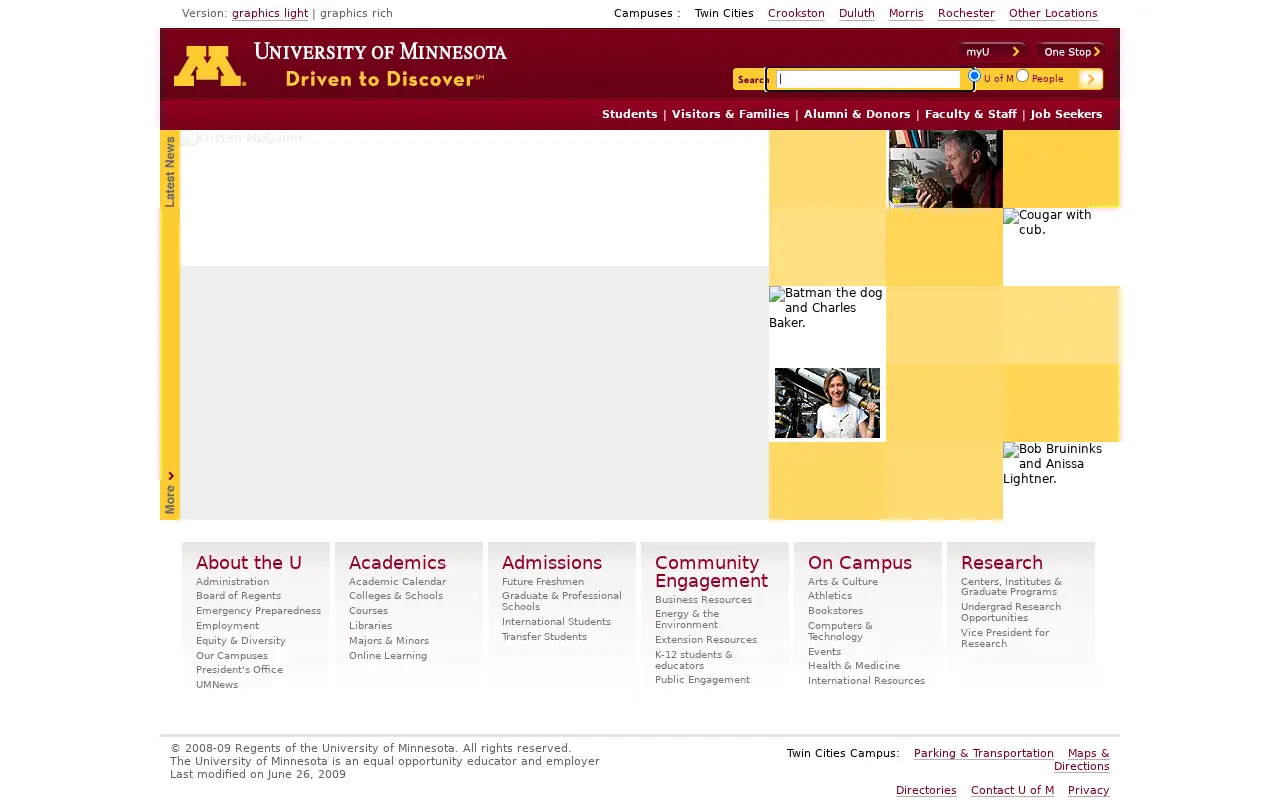Go to the Crookston campus
Image resolution: width=1280 pixels, height=800 pixels.
coord(796,14)
